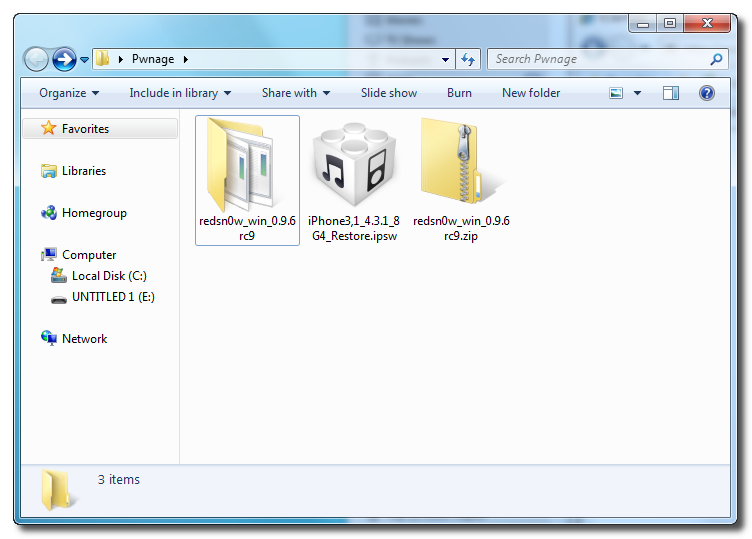Click the redsn0w_win_0.9.6rc9 folder name text
The width and height of the screenshot is (752, 539).
click(247, 228)
